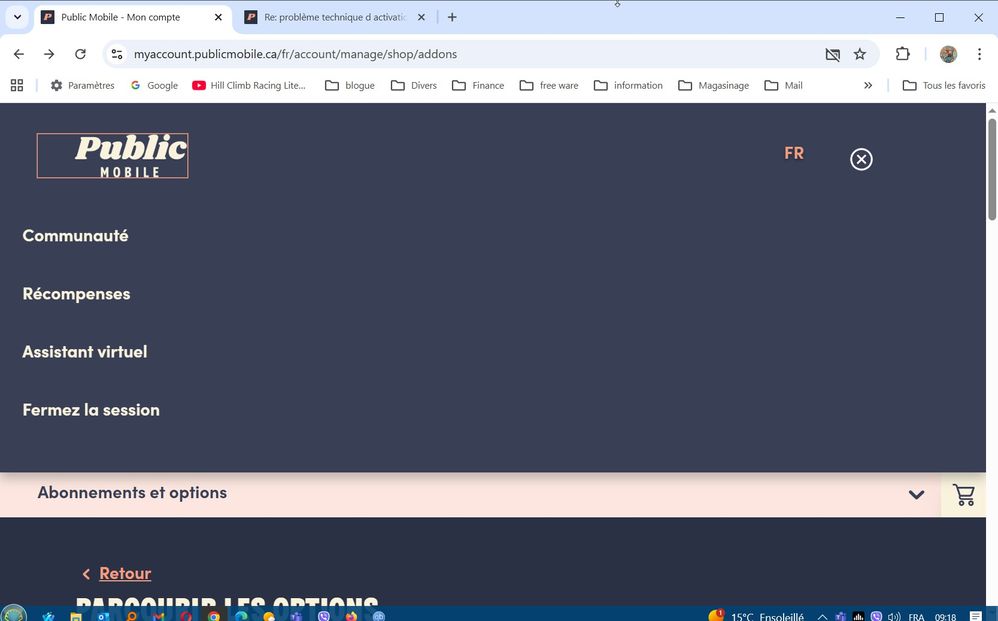Viewport: 998px width, 621px height.
Task: Select Récompenses from the menu
Action: click(x=76, y=294)
